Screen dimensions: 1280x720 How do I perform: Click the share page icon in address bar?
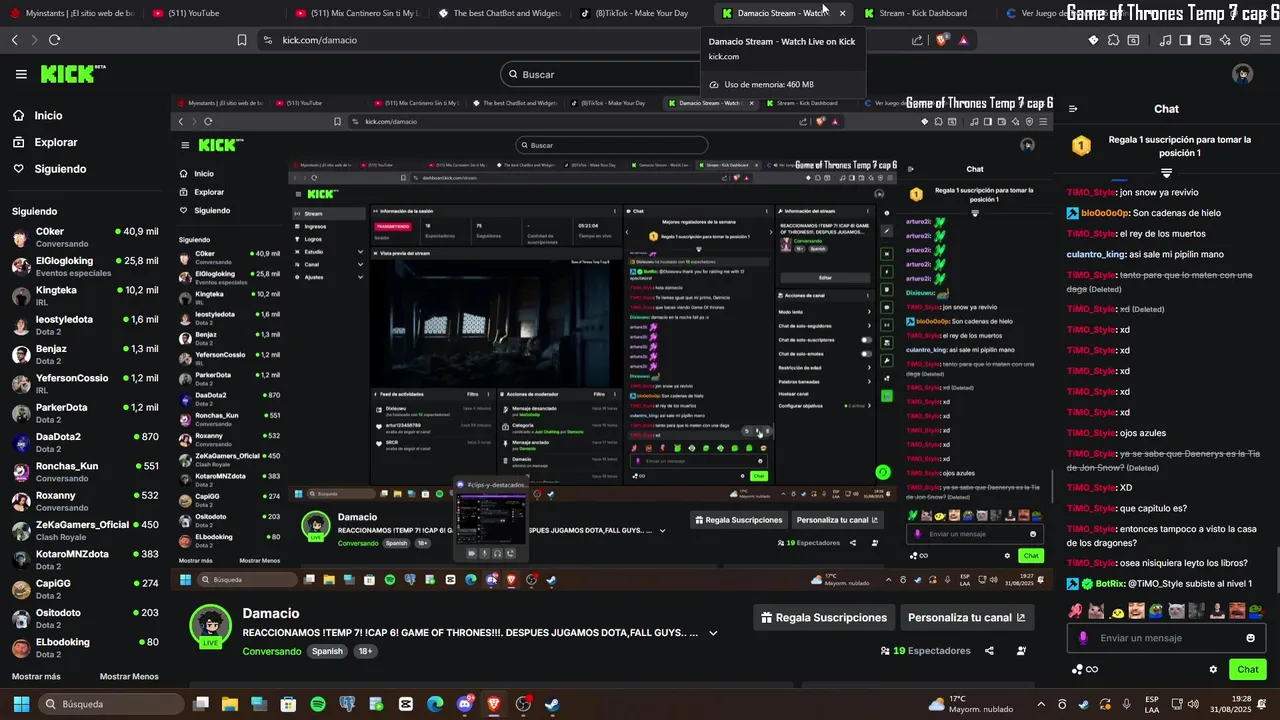[x=917, y=40]
